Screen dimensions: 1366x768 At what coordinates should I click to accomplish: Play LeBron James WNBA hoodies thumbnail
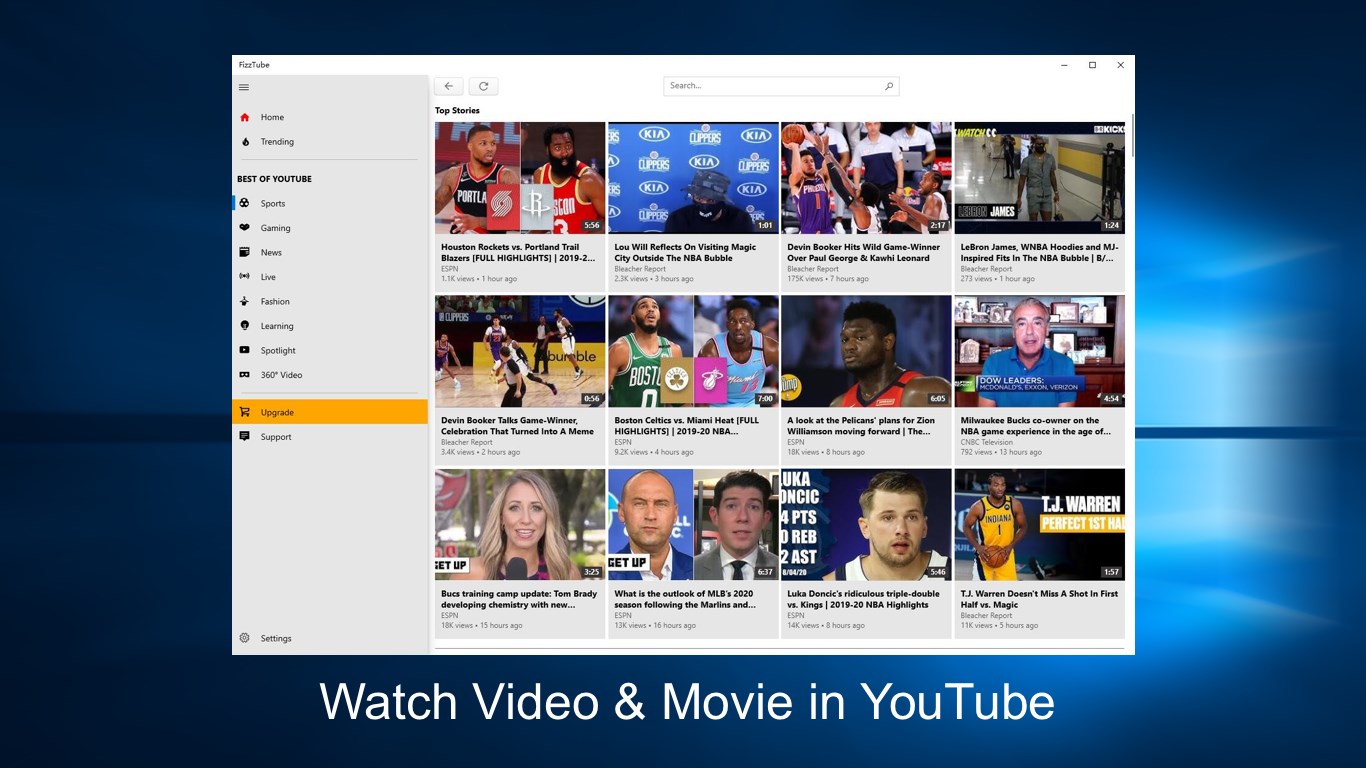point(1040,178)
